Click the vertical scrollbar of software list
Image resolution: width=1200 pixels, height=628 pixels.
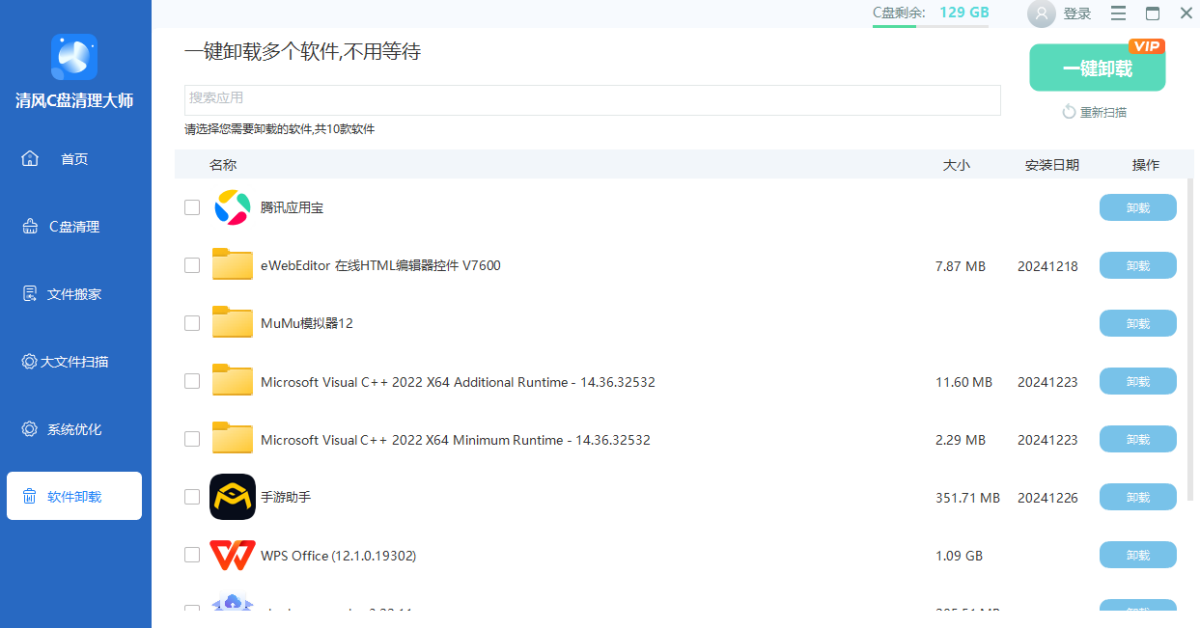point(1189,340)
